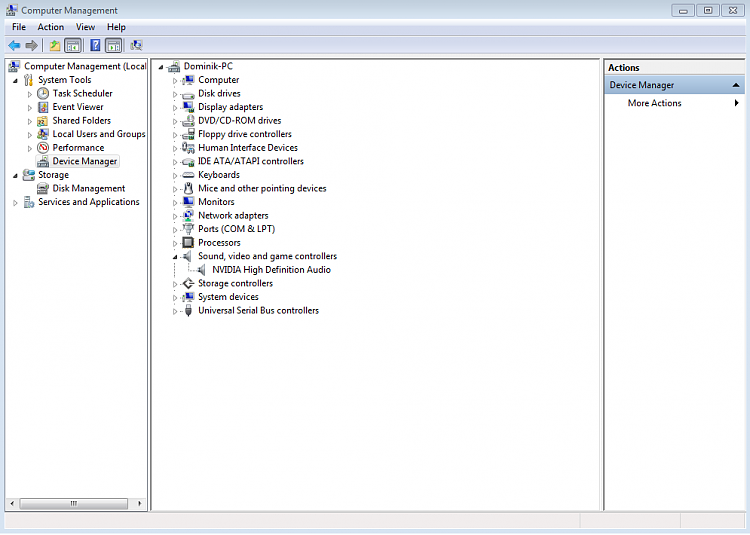Viewport: 750px width, 535px height.
Task: Select the Shared Folders label
Action: [81, 120]
